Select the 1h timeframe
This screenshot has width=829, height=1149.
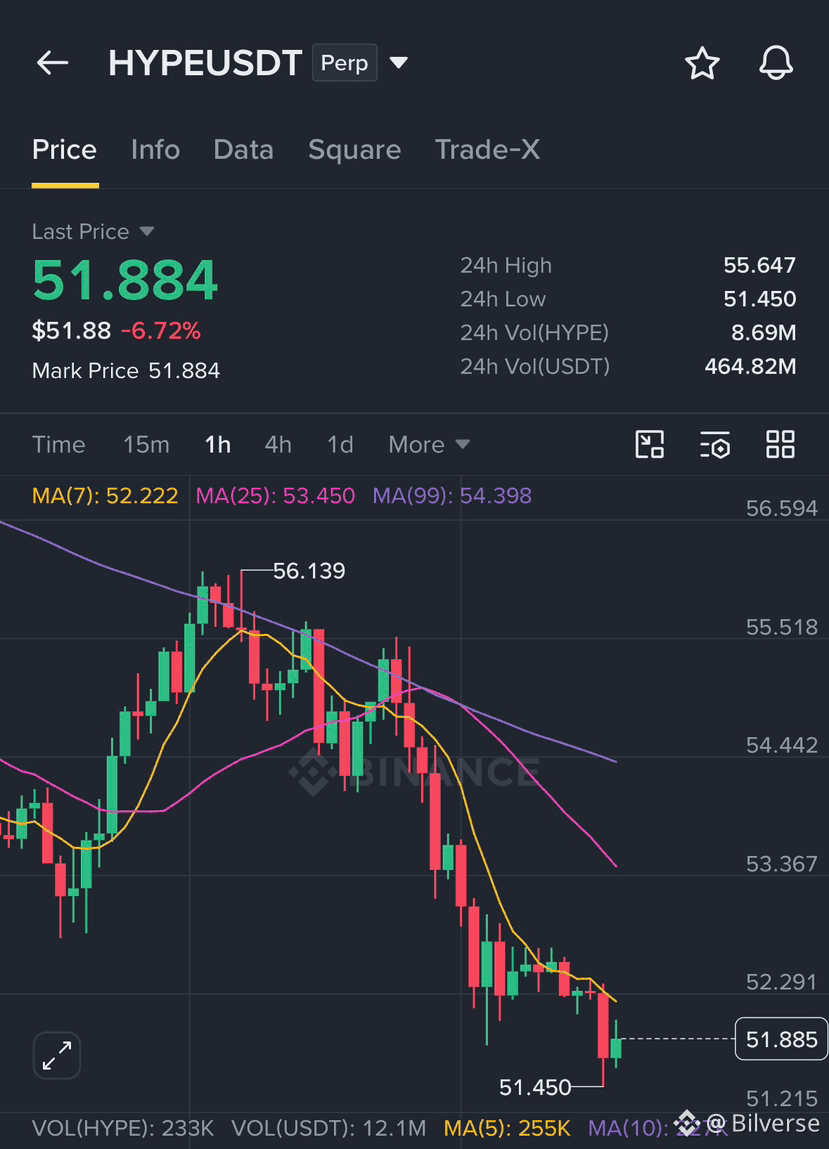218,444
